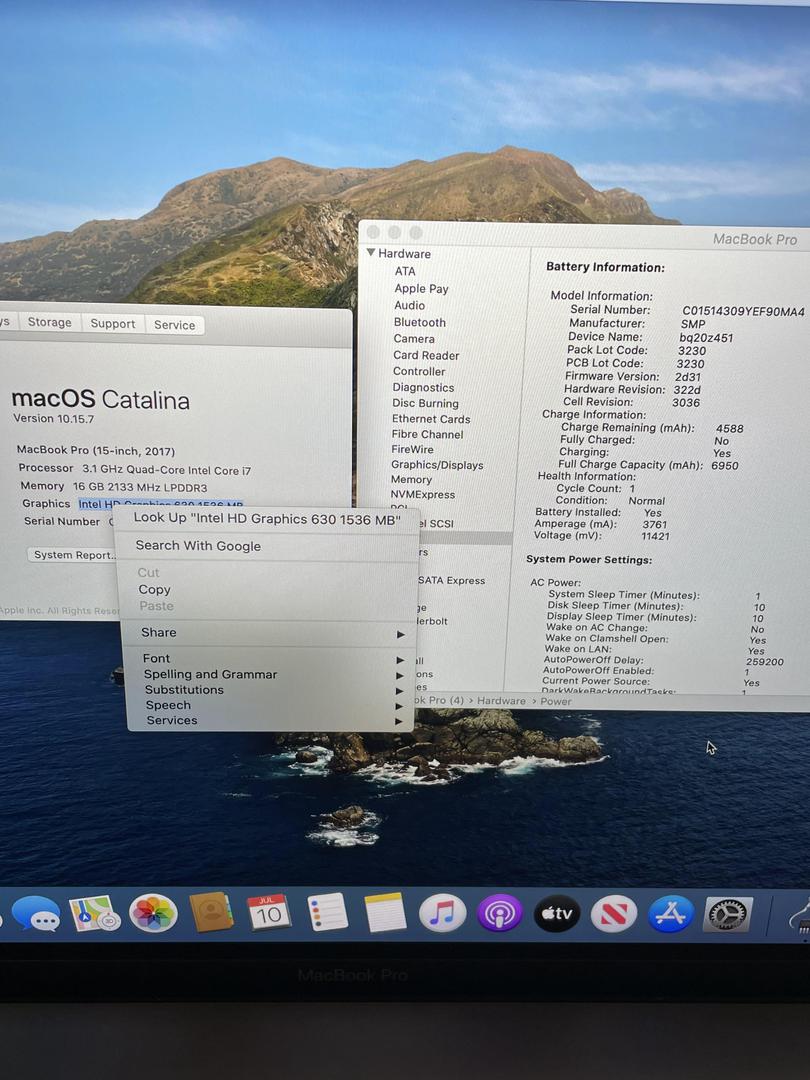Select Audio in the Hardware list

(x=409, y=305)
